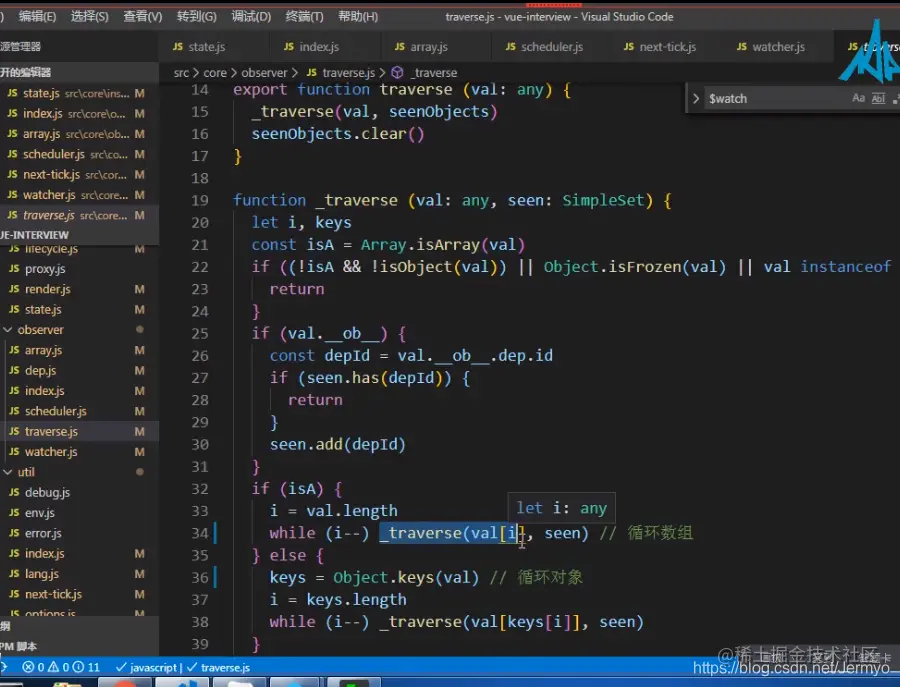Open error.js in the util folder

79,533
